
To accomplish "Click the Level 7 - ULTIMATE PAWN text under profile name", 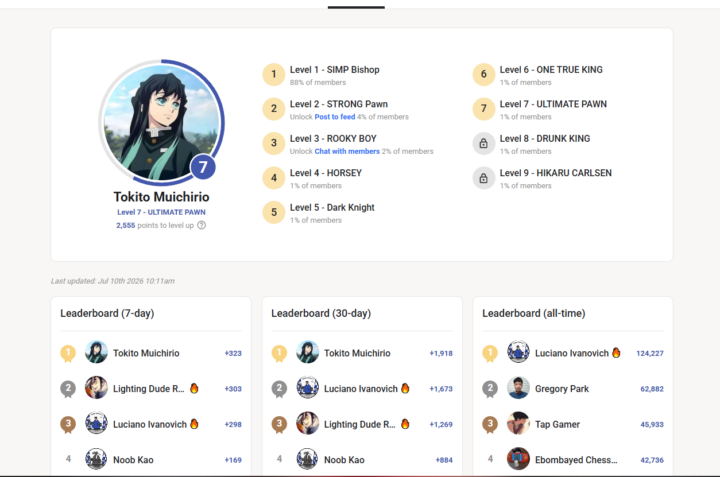I will click(161, 212).
